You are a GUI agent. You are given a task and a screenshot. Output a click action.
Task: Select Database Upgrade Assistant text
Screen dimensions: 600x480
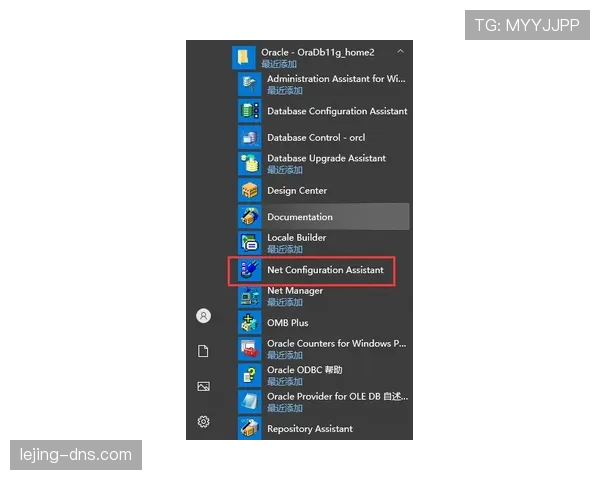pos(326,158)
